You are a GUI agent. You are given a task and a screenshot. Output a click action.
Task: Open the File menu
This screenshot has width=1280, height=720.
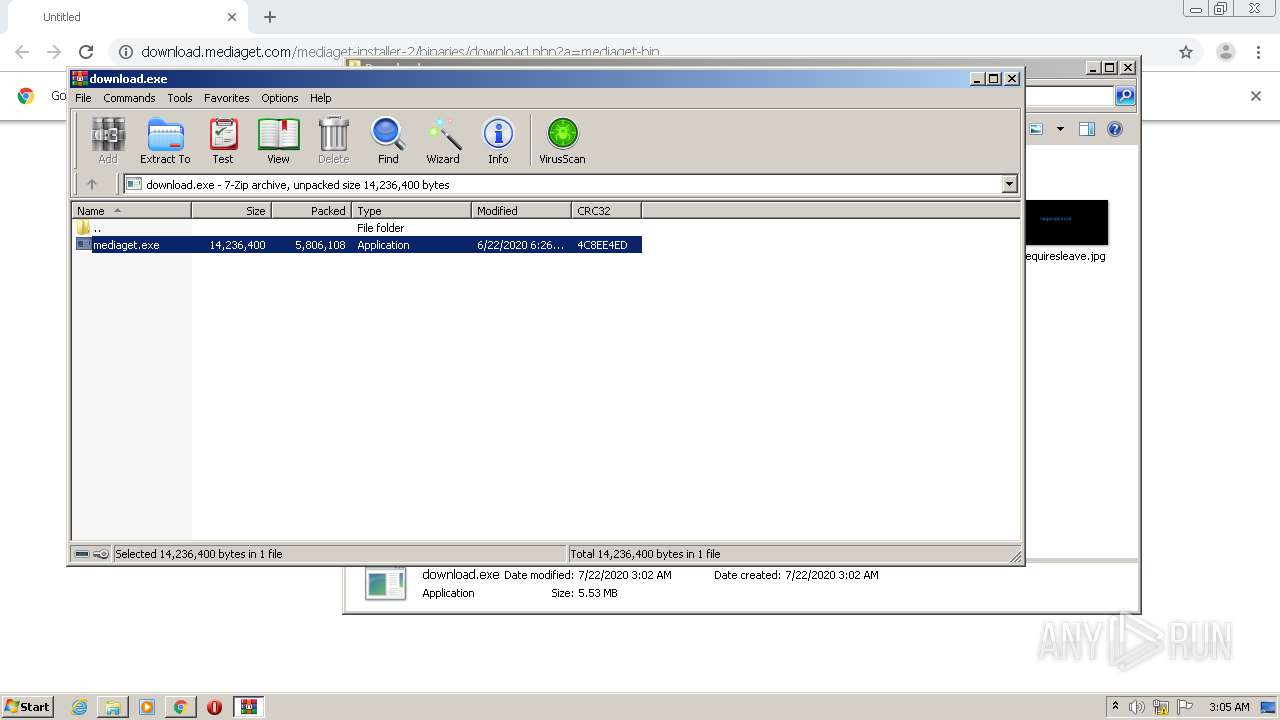[x=83, y=98]
